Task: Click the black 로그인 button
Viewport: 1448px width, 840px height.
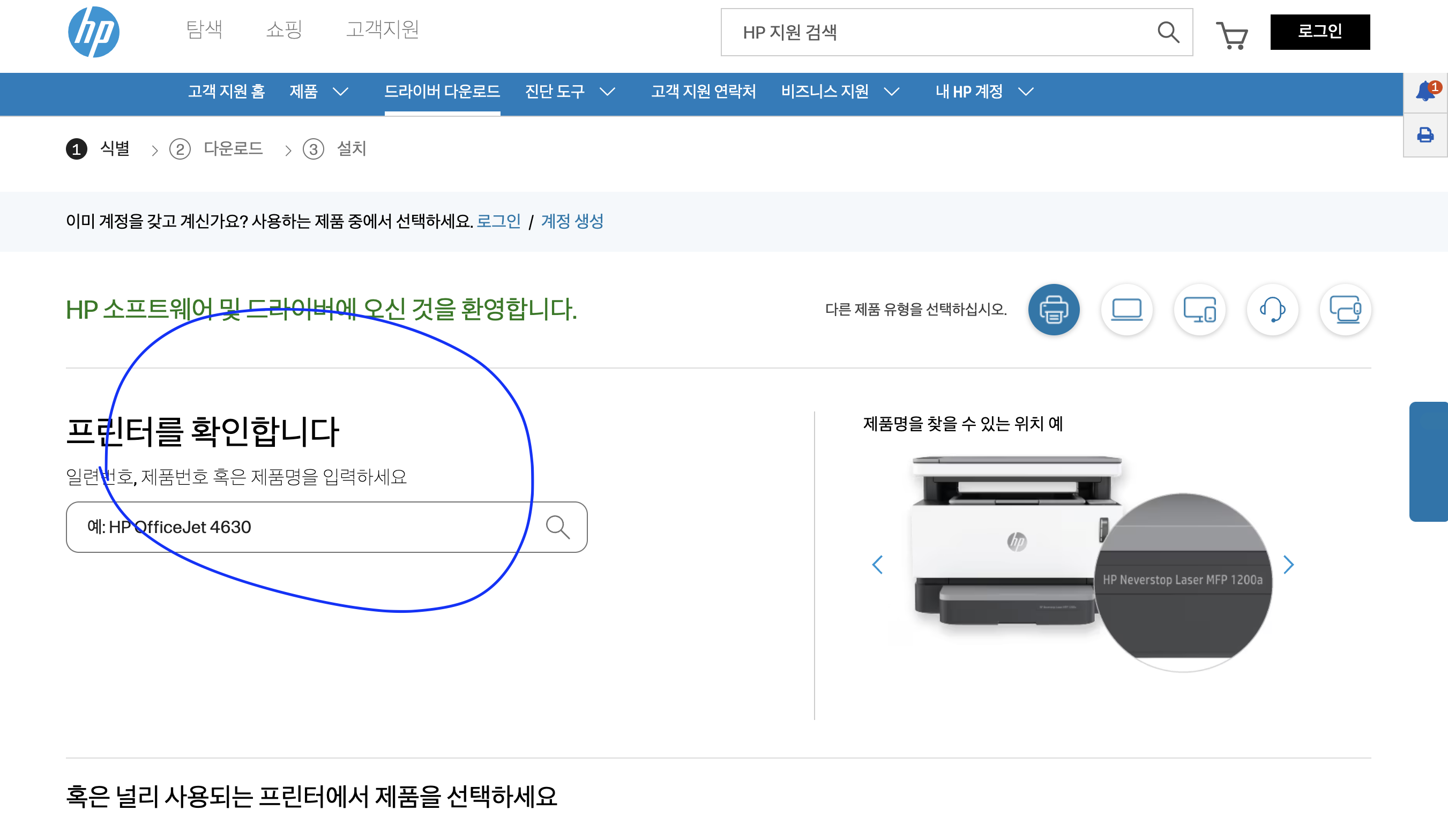Action: tap(1320, 32)
